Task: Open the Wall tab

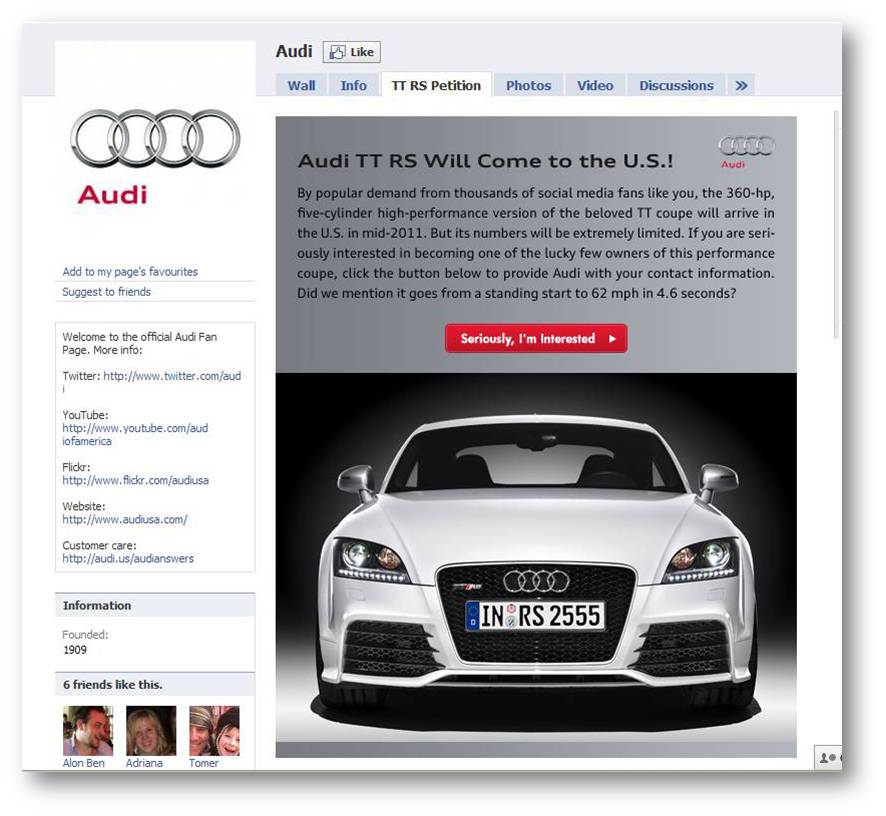Action: click(x=301, y=85)
